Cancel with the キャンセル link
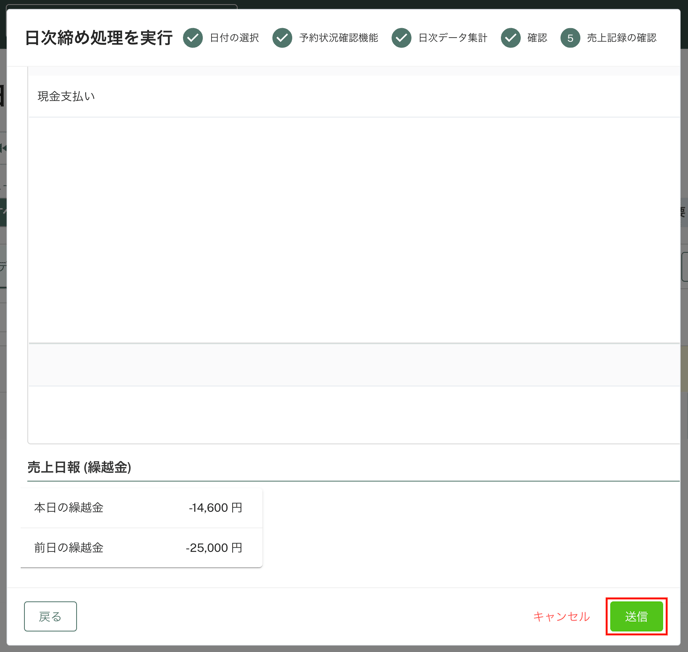The width and height of the screenshot is (688, 652). click(561, 616)
